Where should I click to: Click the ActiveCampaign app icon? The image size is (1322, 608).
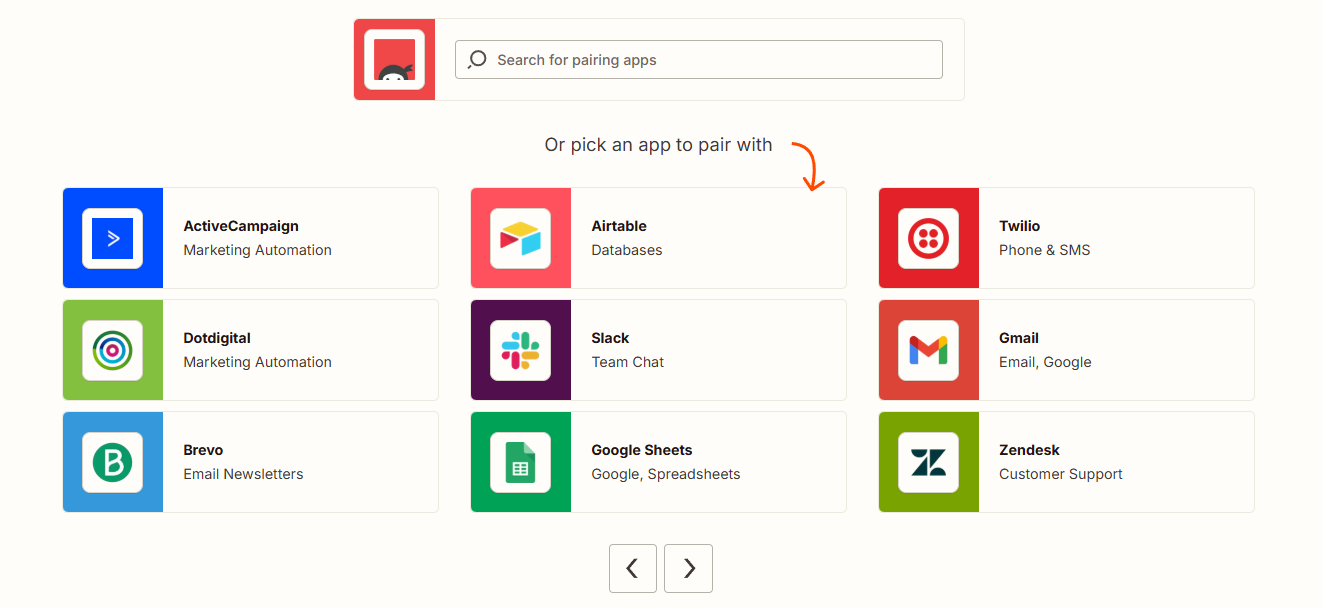[113, 238]
